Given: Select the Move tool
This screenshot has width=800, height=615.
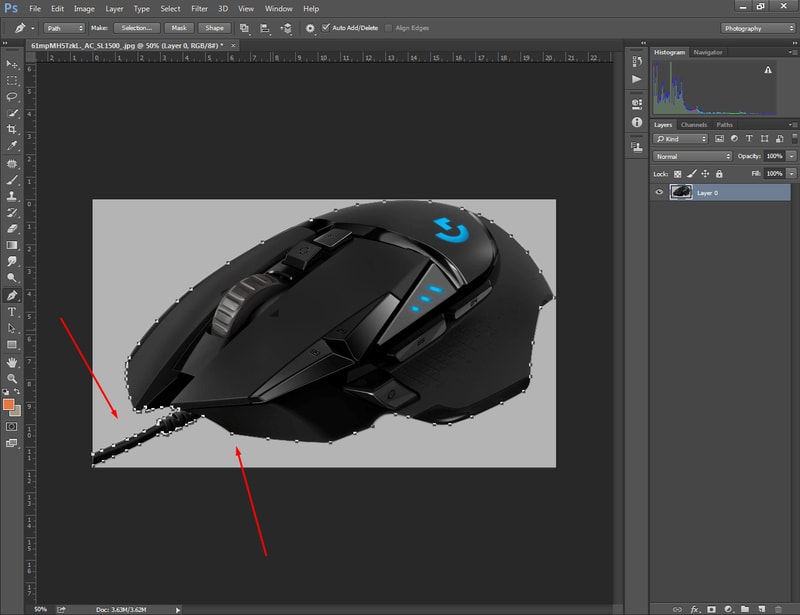Looking at the screenshot, I should [11, 64].
